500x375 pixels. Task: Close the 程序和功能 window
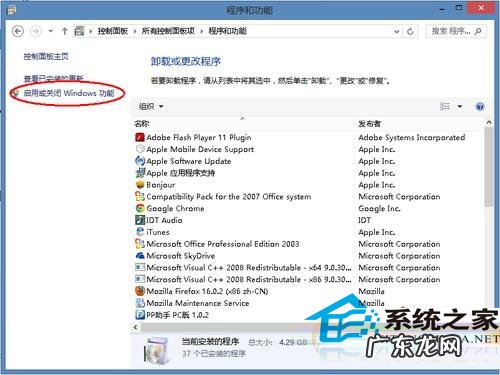pos(481,7)
